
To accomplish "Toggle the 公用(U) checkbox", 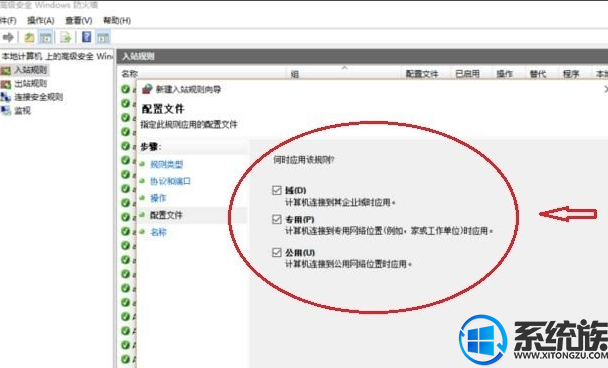I will (276, 252).
